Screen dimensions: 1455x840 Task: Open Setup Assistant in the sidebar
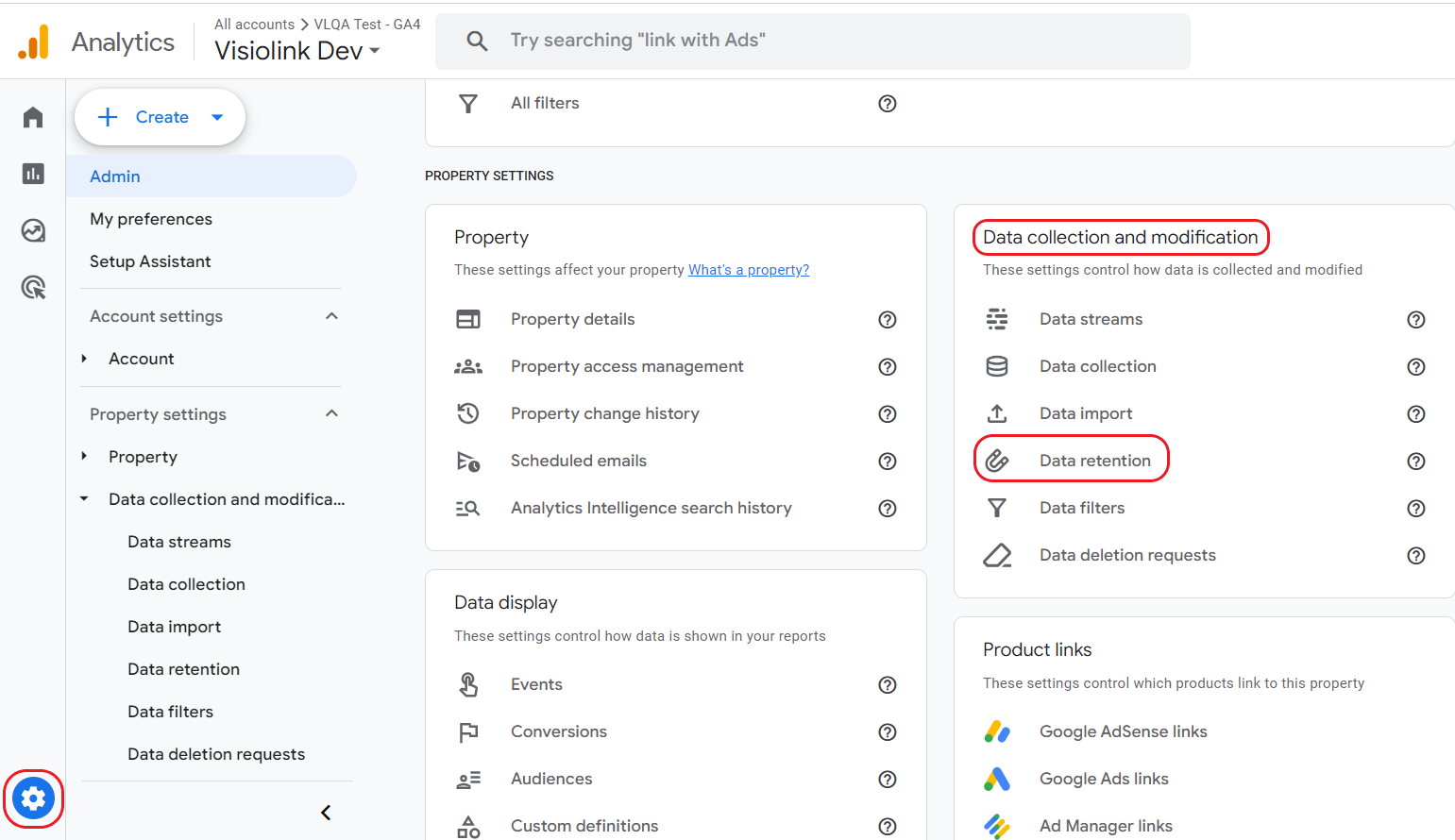(x=150, y=261)
